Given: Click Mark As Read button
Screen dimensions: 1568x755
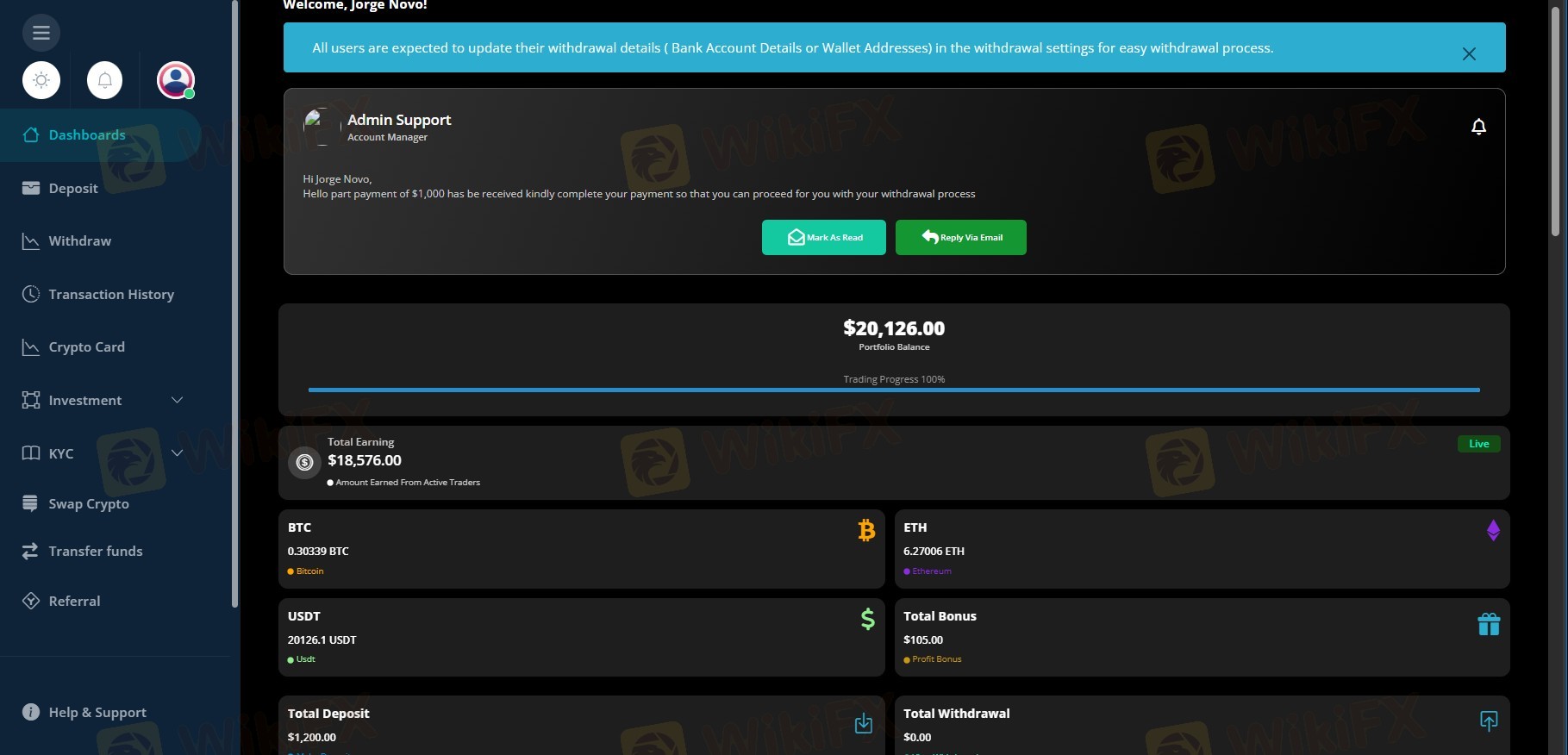Looking at the screenshot, I should [x=824, y=238].
